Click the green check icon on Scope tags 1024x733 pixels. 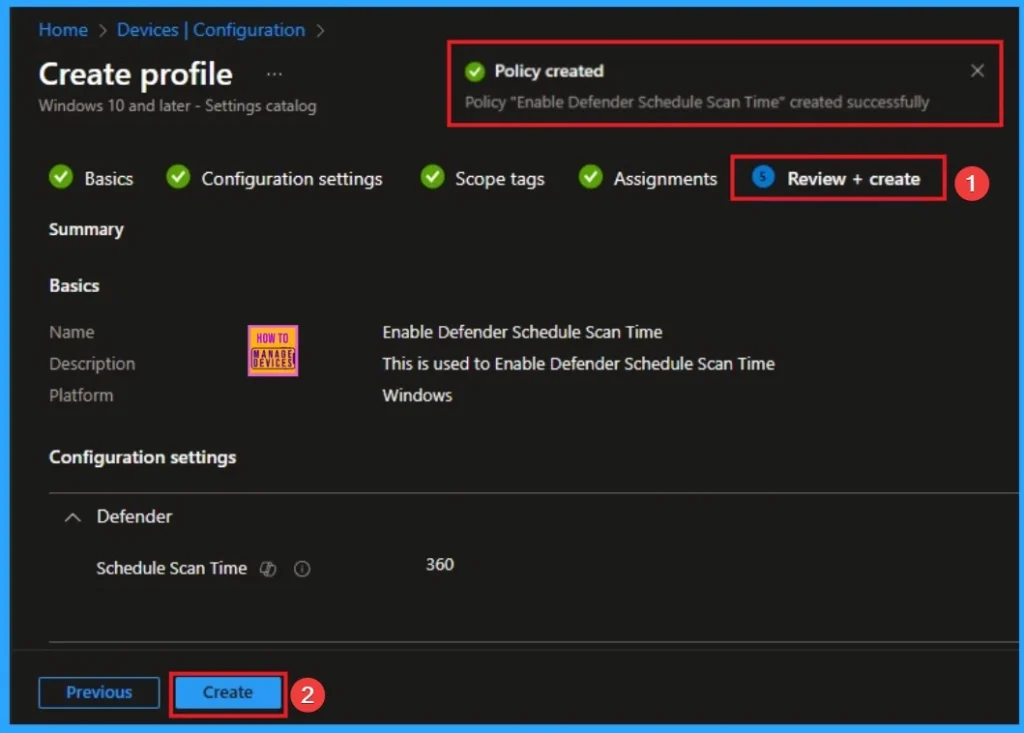[x=431, y=177]
